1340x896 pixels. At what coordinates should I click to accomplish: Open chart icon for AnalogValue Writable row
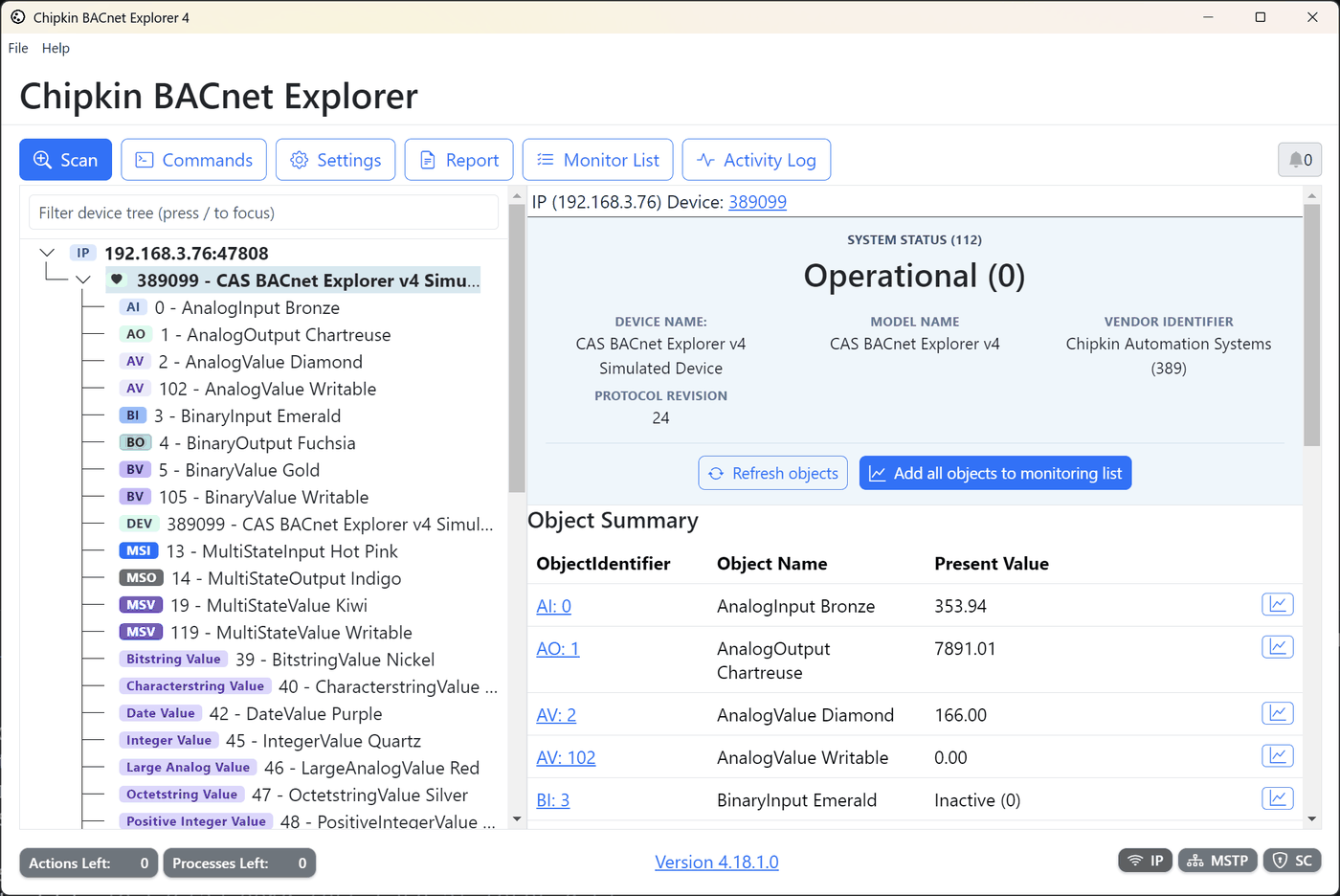(1278, 756)
